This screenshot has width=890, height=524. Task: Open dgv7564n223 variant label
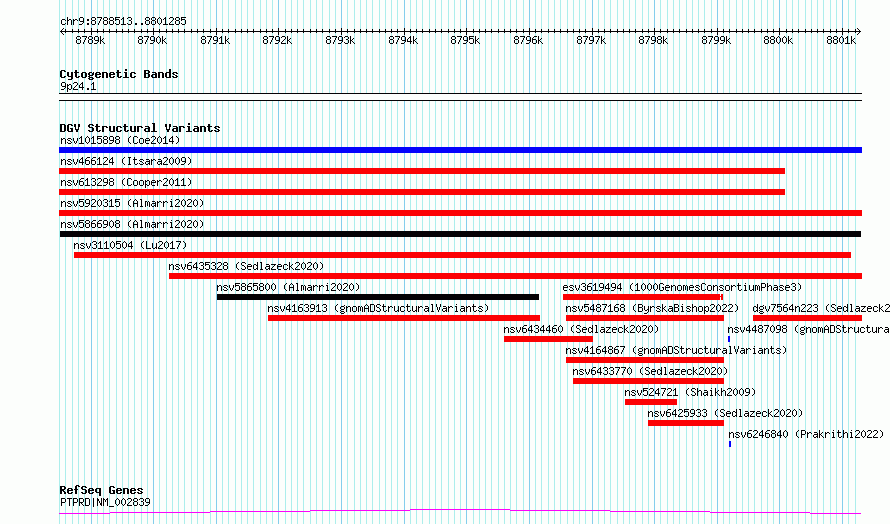pos(821,308)
